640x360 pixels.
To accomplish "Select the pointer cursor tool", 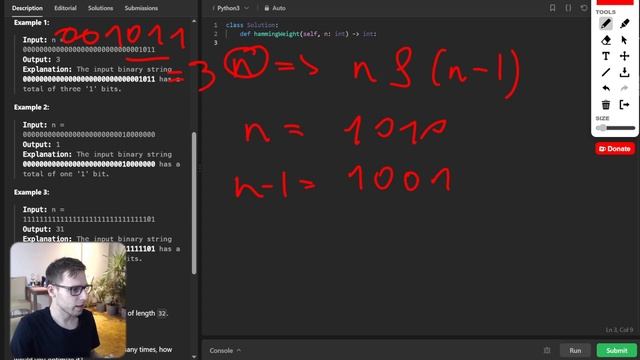I will click(624, 40).
